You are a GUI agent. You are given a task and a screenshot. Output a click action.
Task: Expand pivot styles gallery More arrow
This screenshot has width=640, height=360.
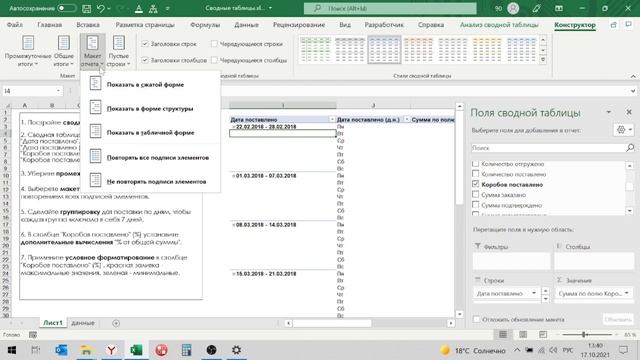coord(543,60)
